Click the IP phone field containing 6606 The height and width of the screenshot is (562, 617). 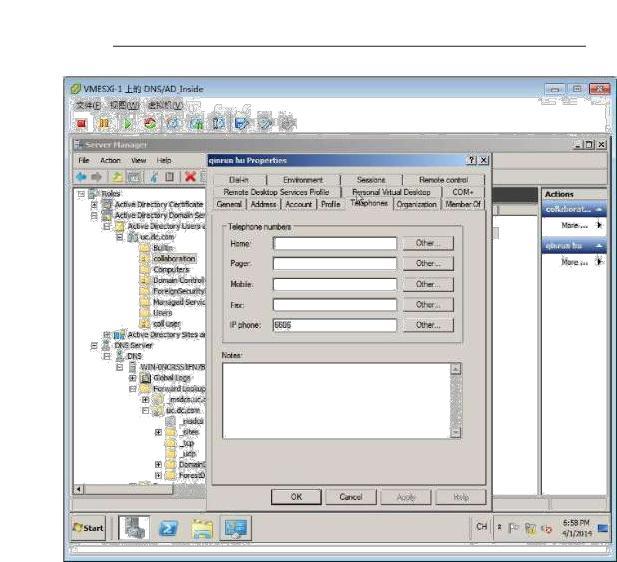click(x=335, y=325)
